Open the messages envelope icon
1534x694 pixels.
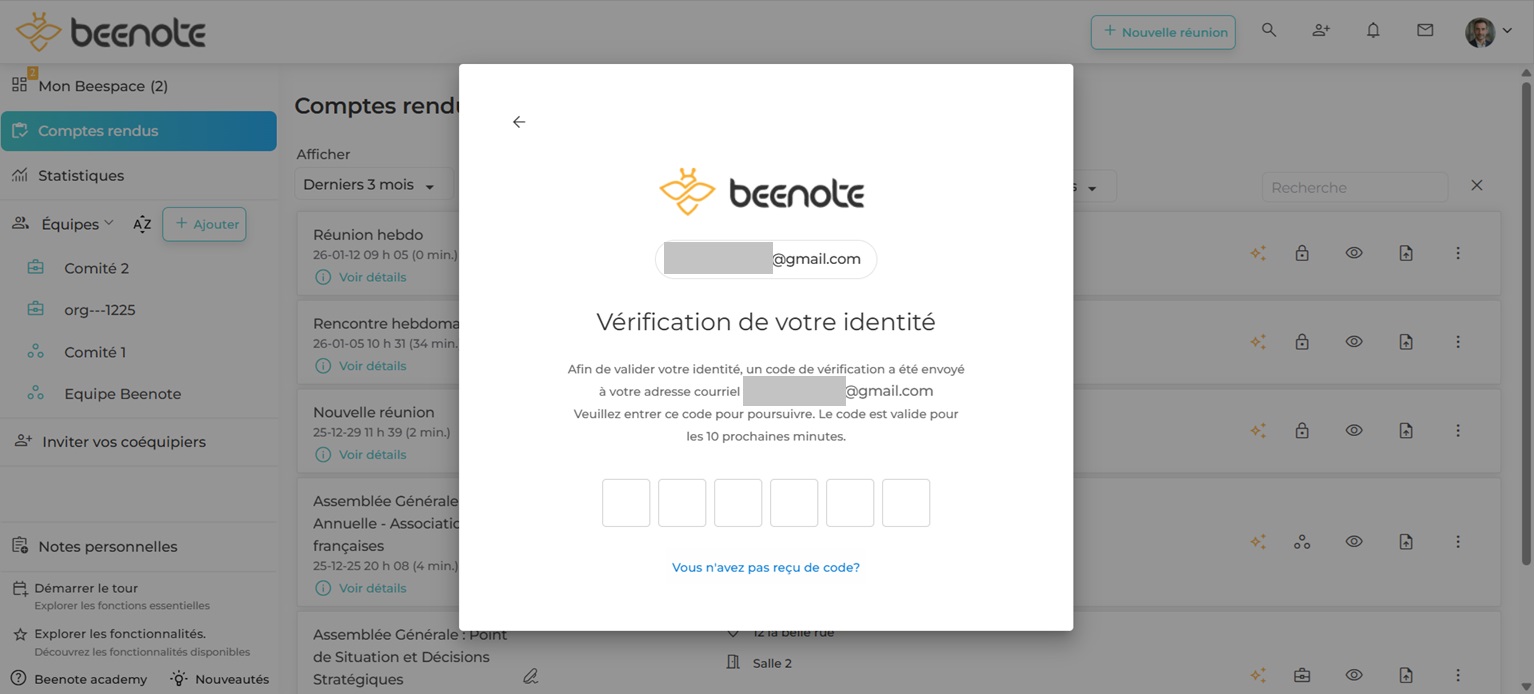point(1425,30)
